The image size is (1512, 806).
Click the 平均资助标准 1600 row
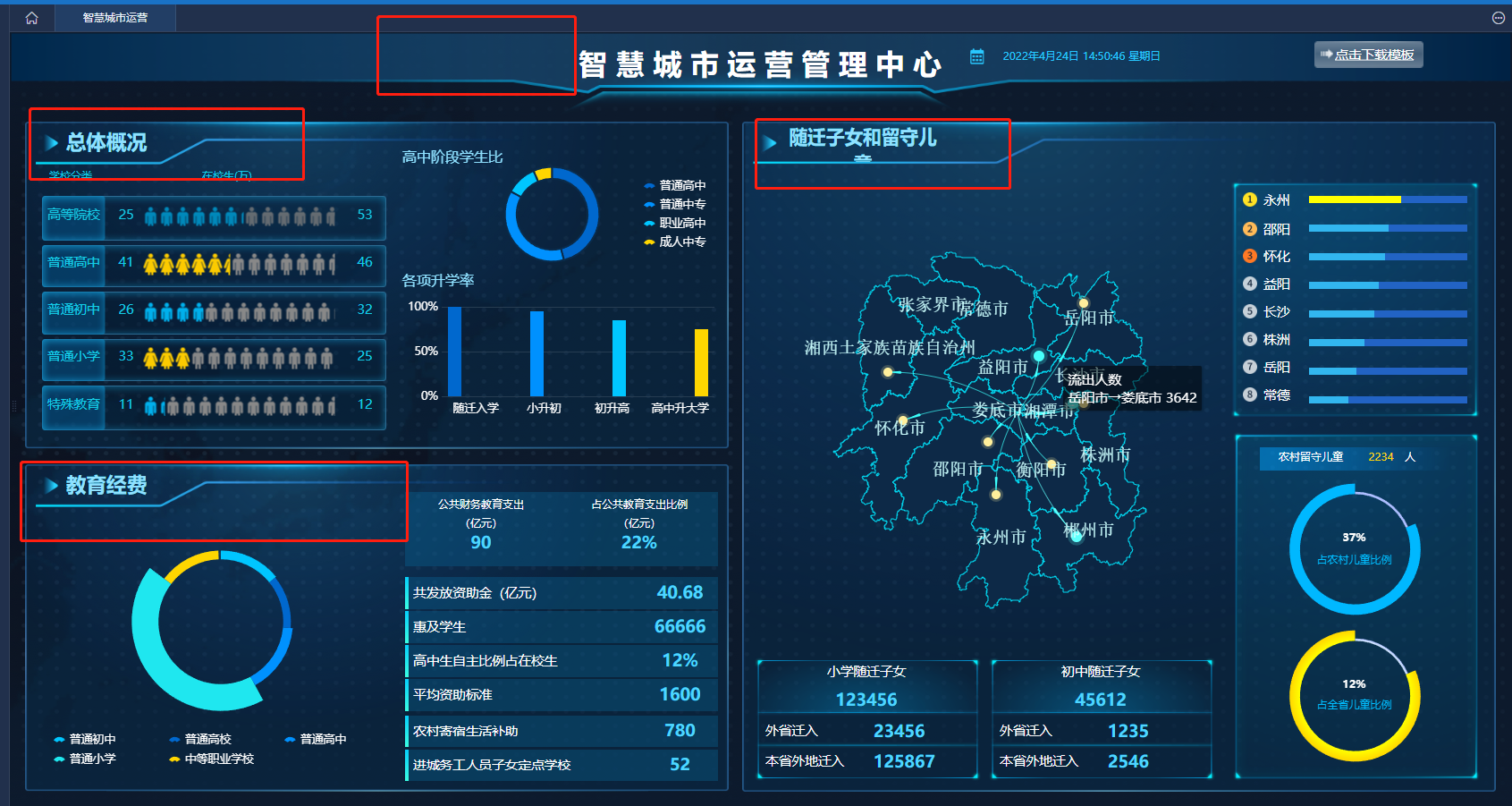[x=562, y=695]
